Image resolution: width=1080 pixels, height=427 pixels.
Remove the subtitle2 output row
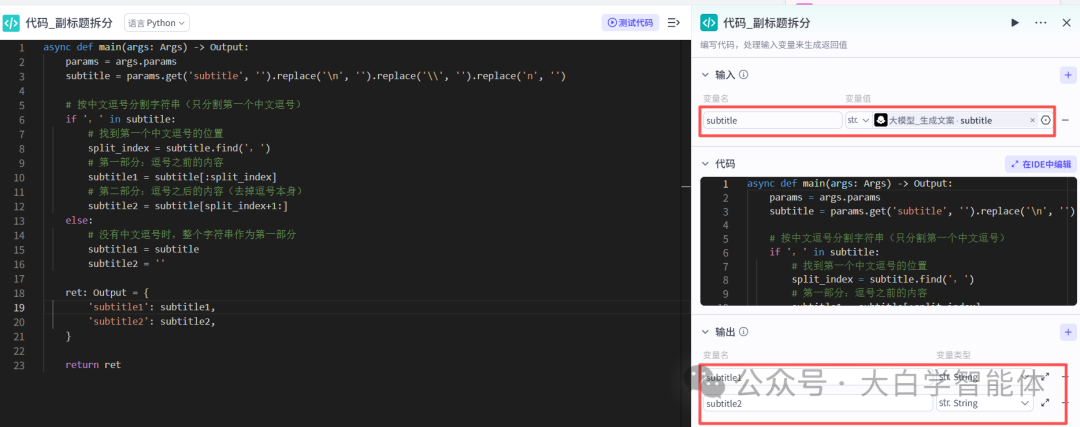click(x=1066, y=402)
